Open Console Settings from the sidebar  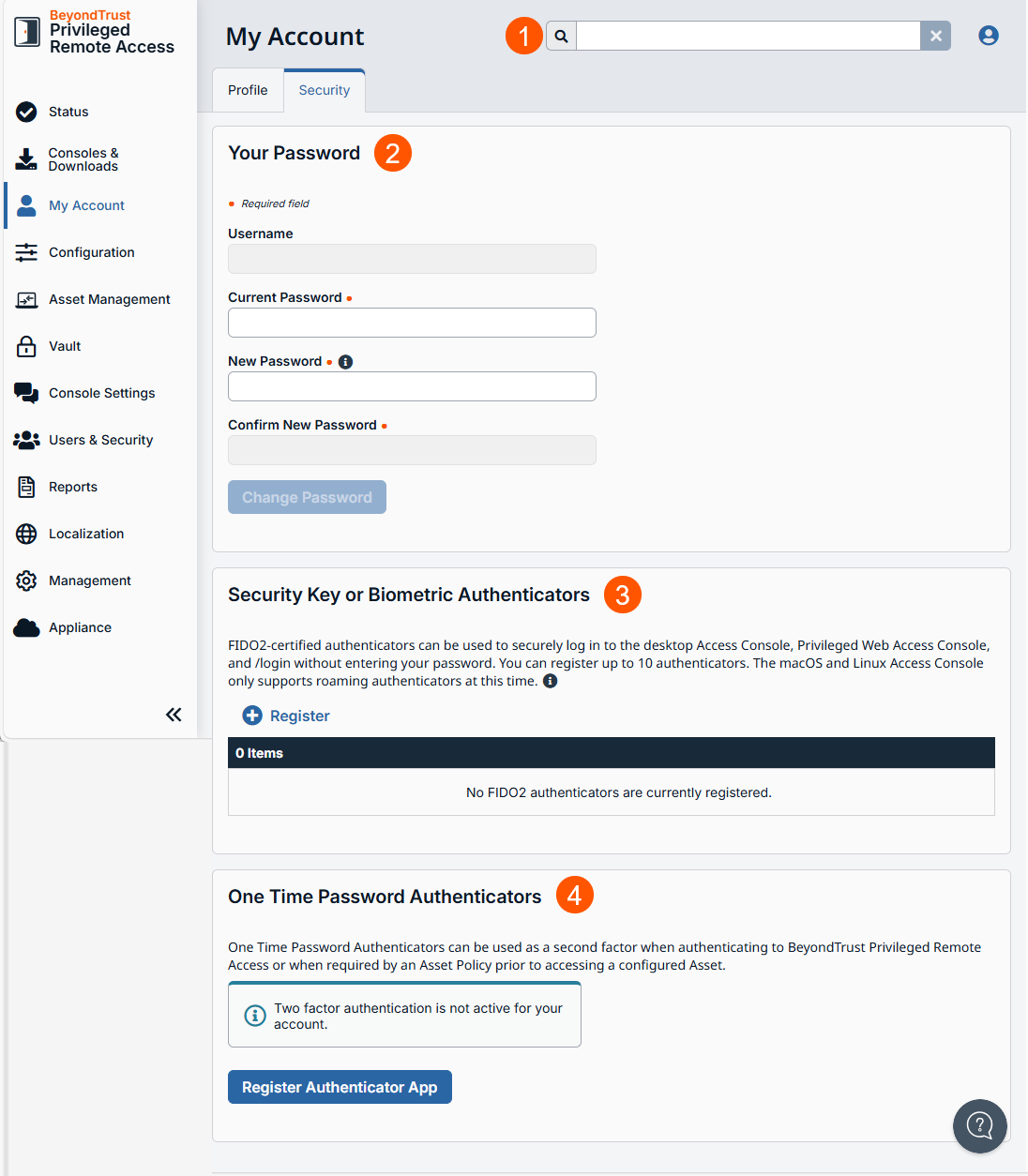25,393
